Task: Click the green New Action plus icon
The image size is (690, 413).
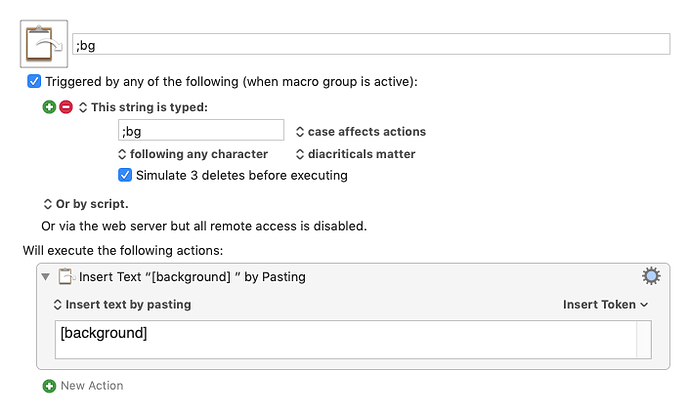Action: pyautogui.click(x=49, y=386)
